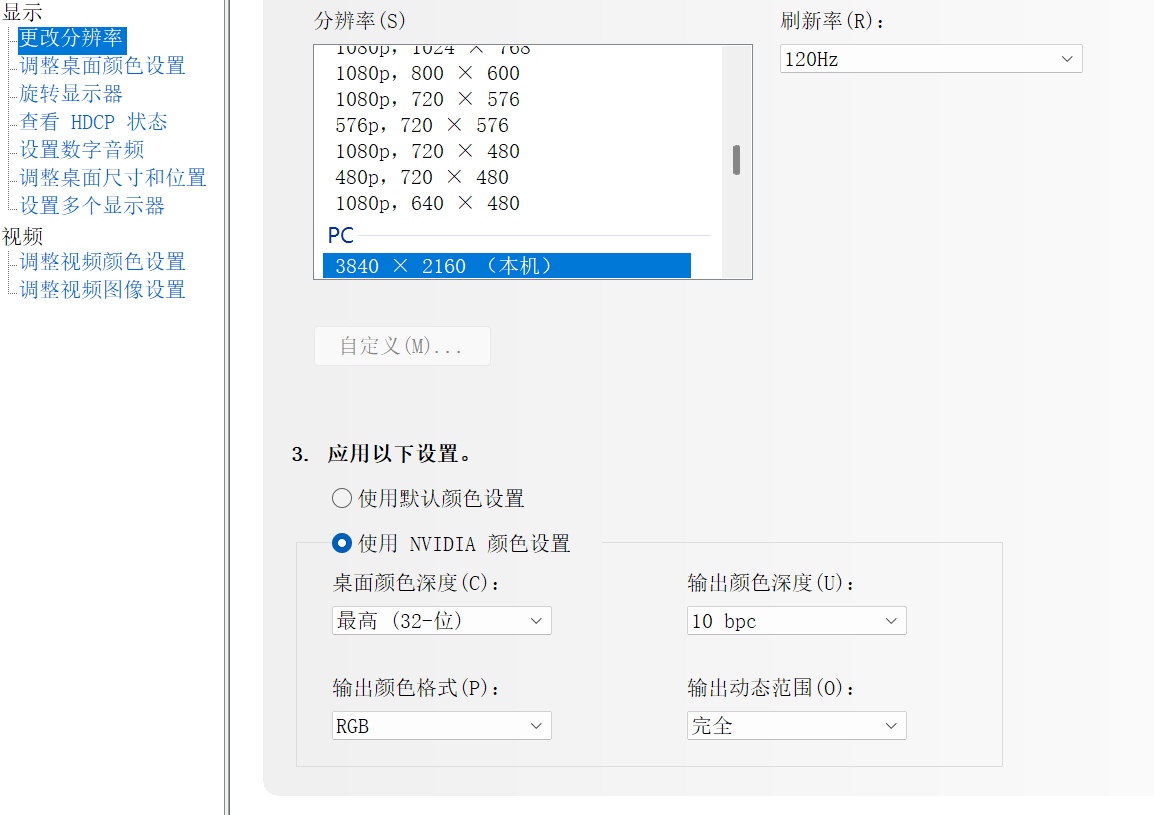Expand the 输出动态范围 完全 dropdown
The image size is (1154, 815).
click(x=796, y=725)
